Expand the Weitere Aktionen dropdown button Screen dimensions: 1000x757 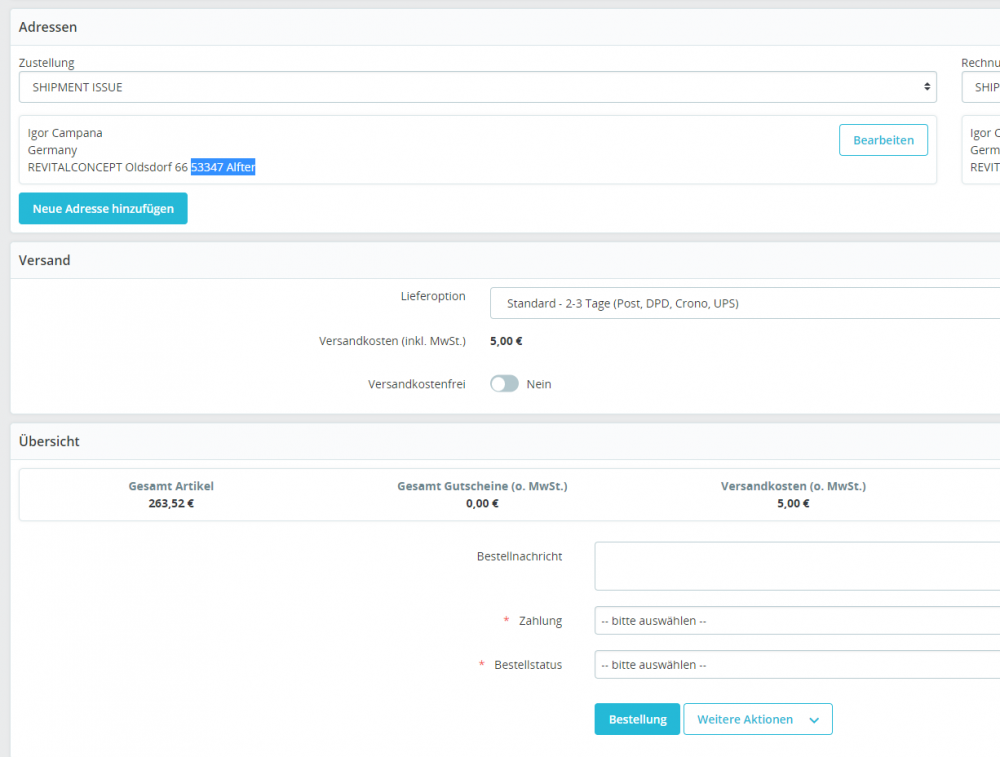tap(758, 719)
